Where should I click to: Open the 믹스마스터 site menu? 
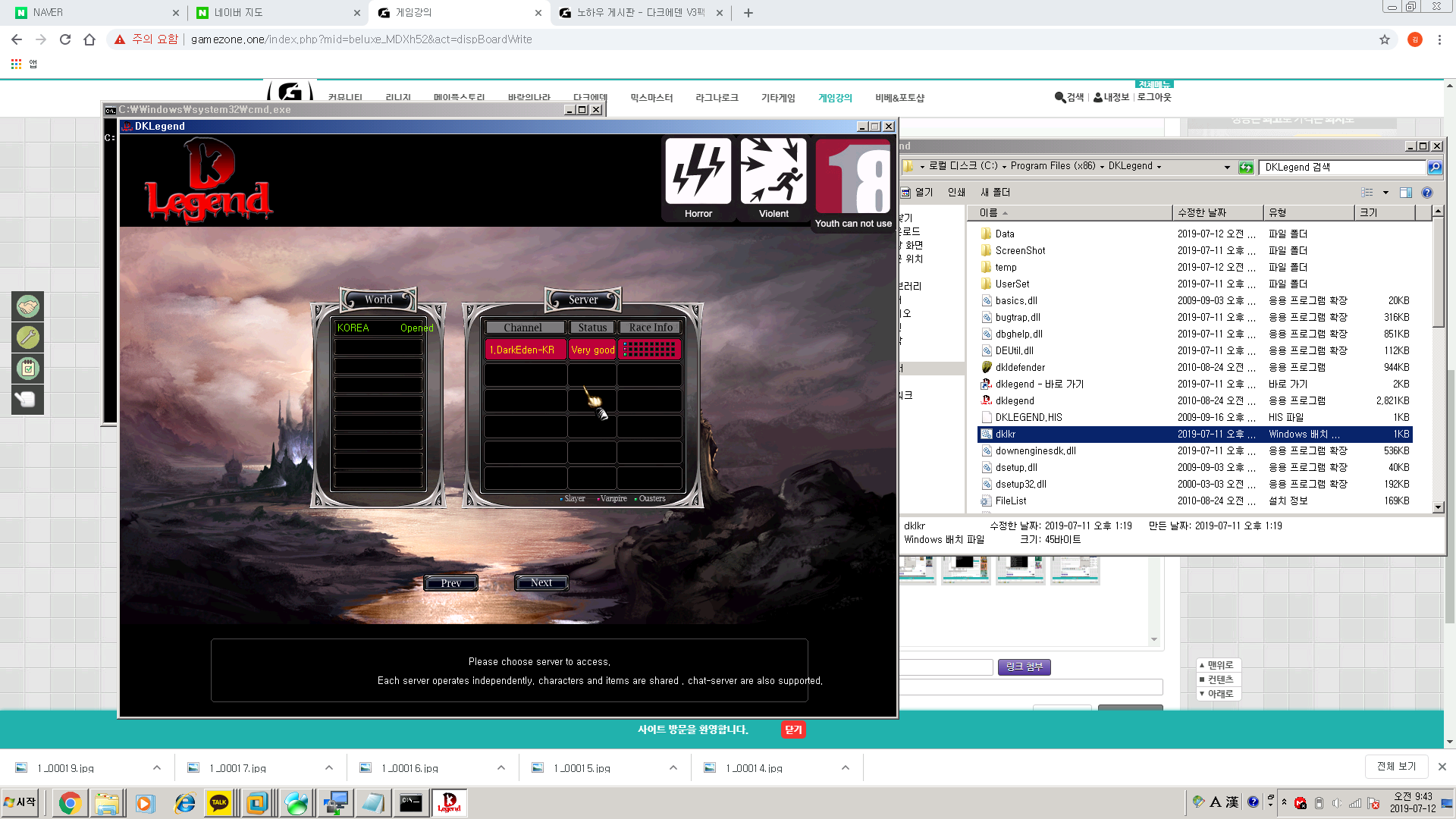[651, 98]
